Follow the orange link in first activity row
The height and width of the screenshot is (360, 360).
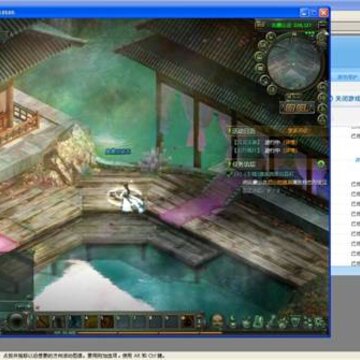coord(289,142)
